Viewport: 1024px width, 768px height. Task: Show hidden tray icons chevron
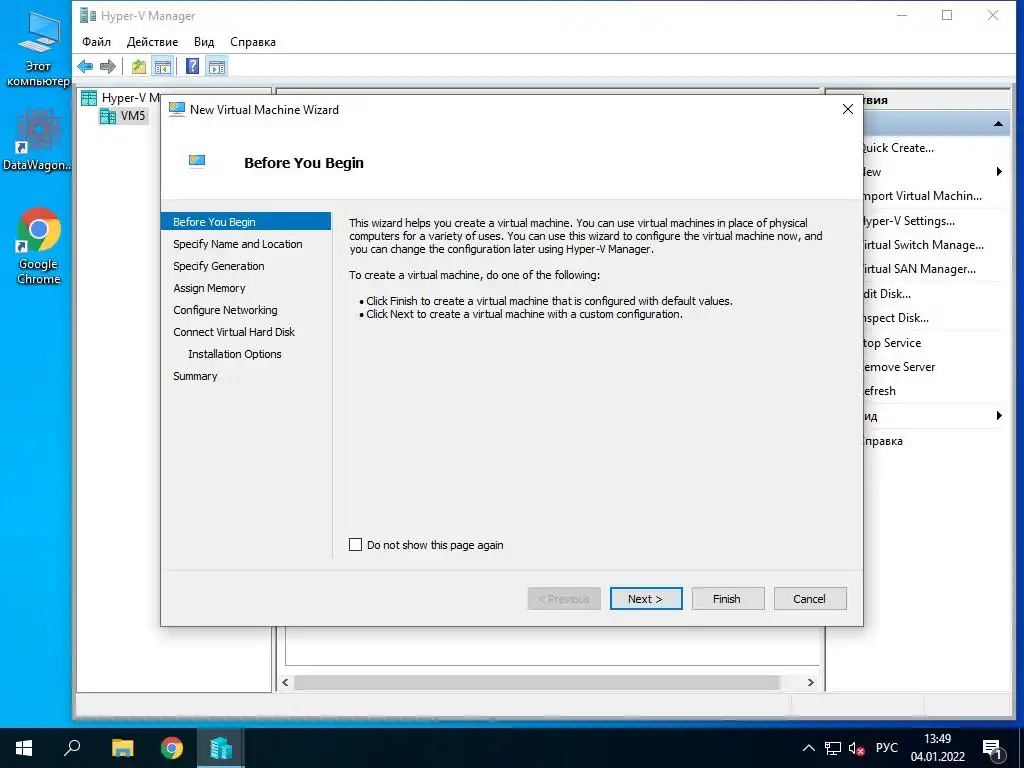[x=808, y=748]
